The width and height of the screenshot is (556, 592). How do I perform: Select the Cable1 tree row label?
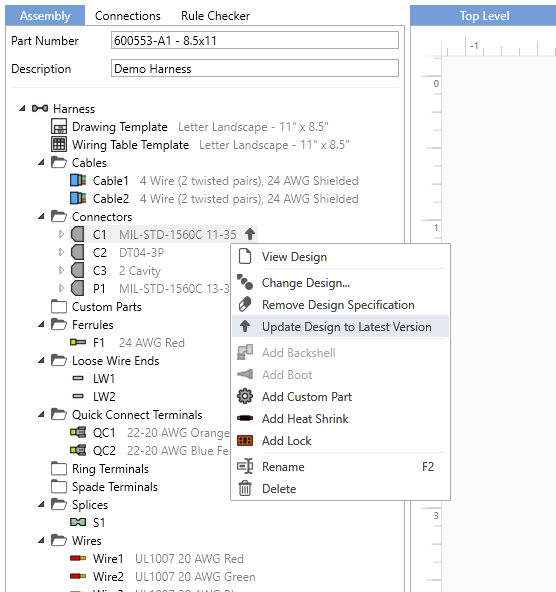(111, 180)
